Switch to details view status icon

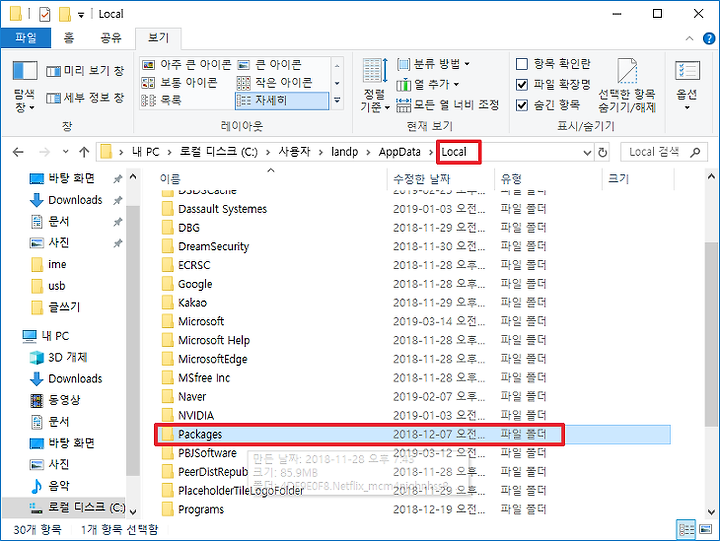(x=686, y=530)
